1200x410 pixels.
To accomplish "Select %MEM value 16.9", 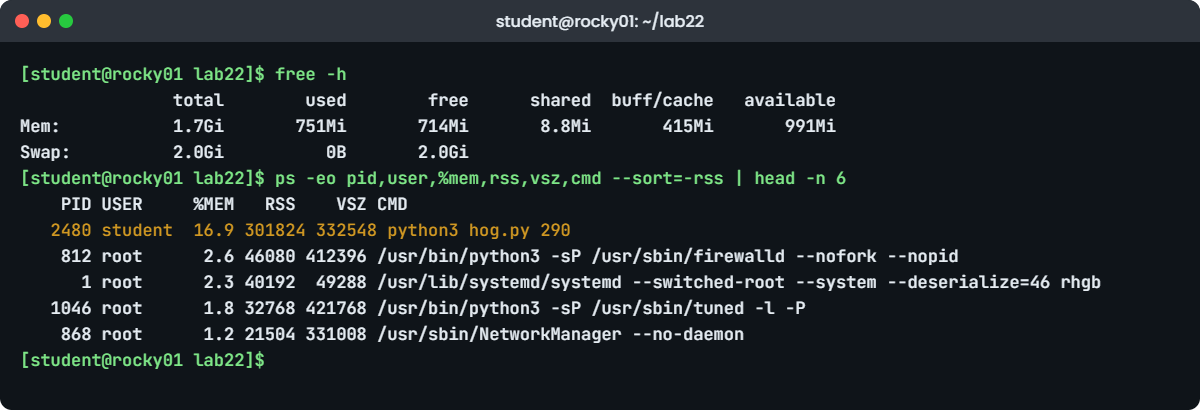I will point(213,231).
